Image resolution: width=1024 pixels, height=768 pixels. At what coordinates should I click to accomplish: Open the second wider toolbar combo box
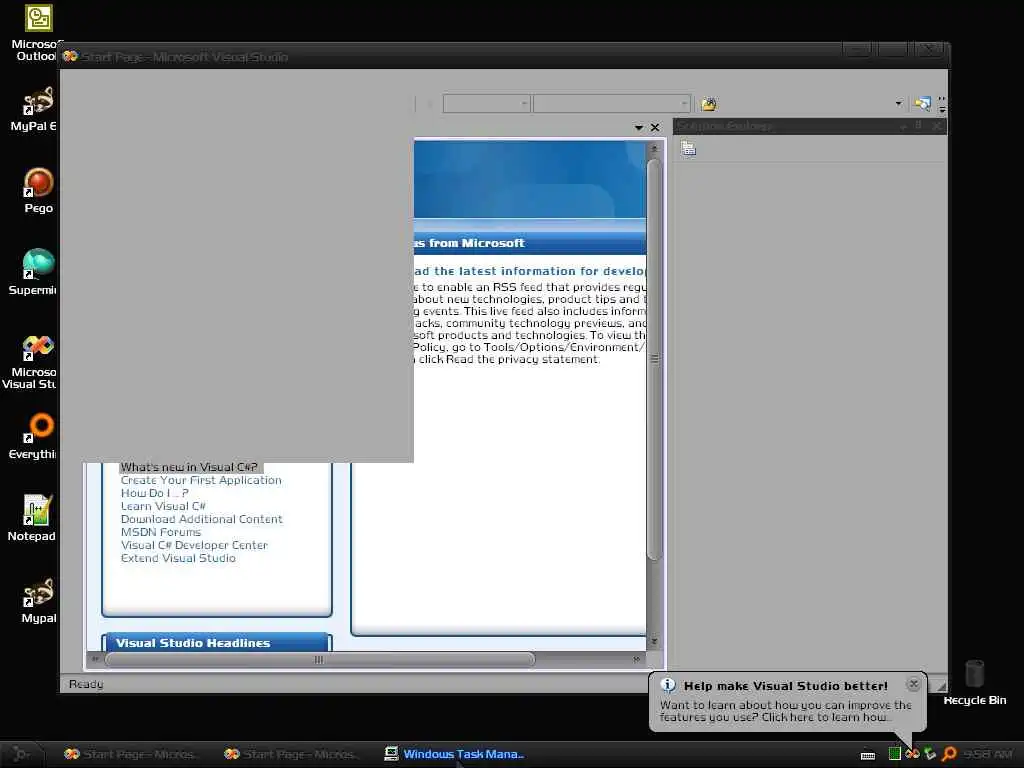611,103
